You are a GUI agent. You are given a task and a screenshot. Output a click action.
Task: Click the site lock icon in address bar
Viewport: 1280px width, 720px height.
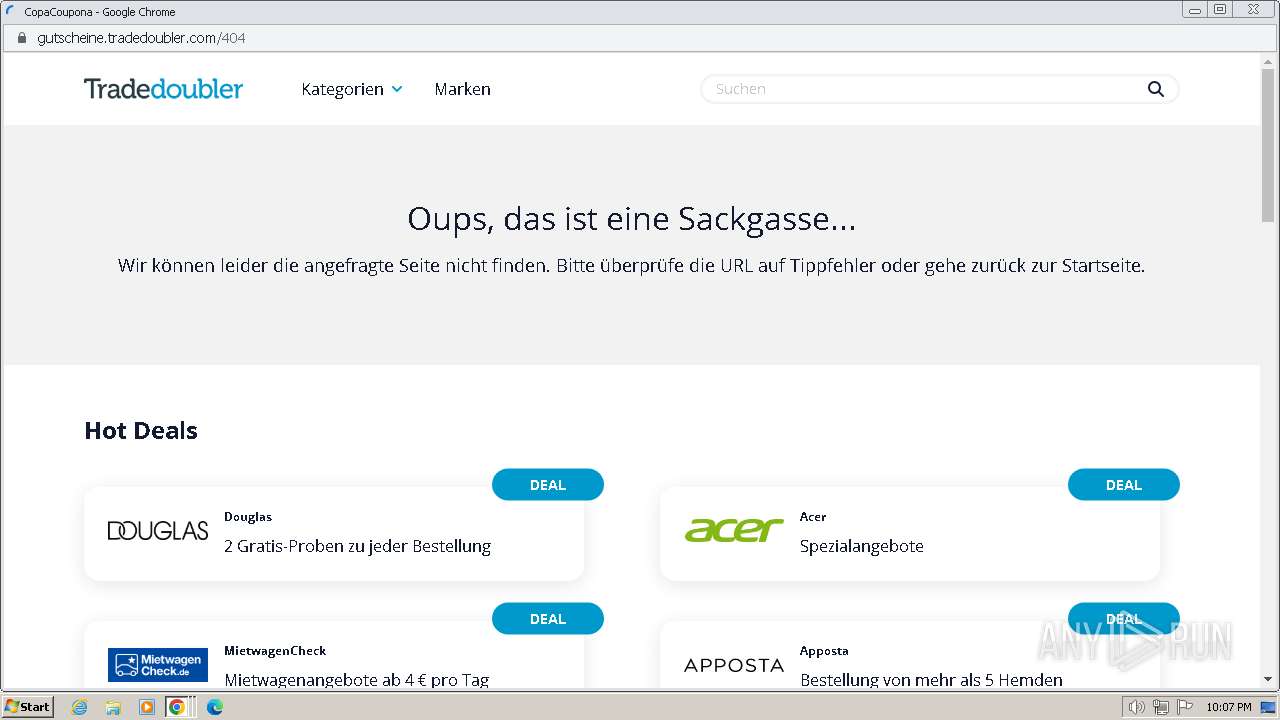coord(21,38)
